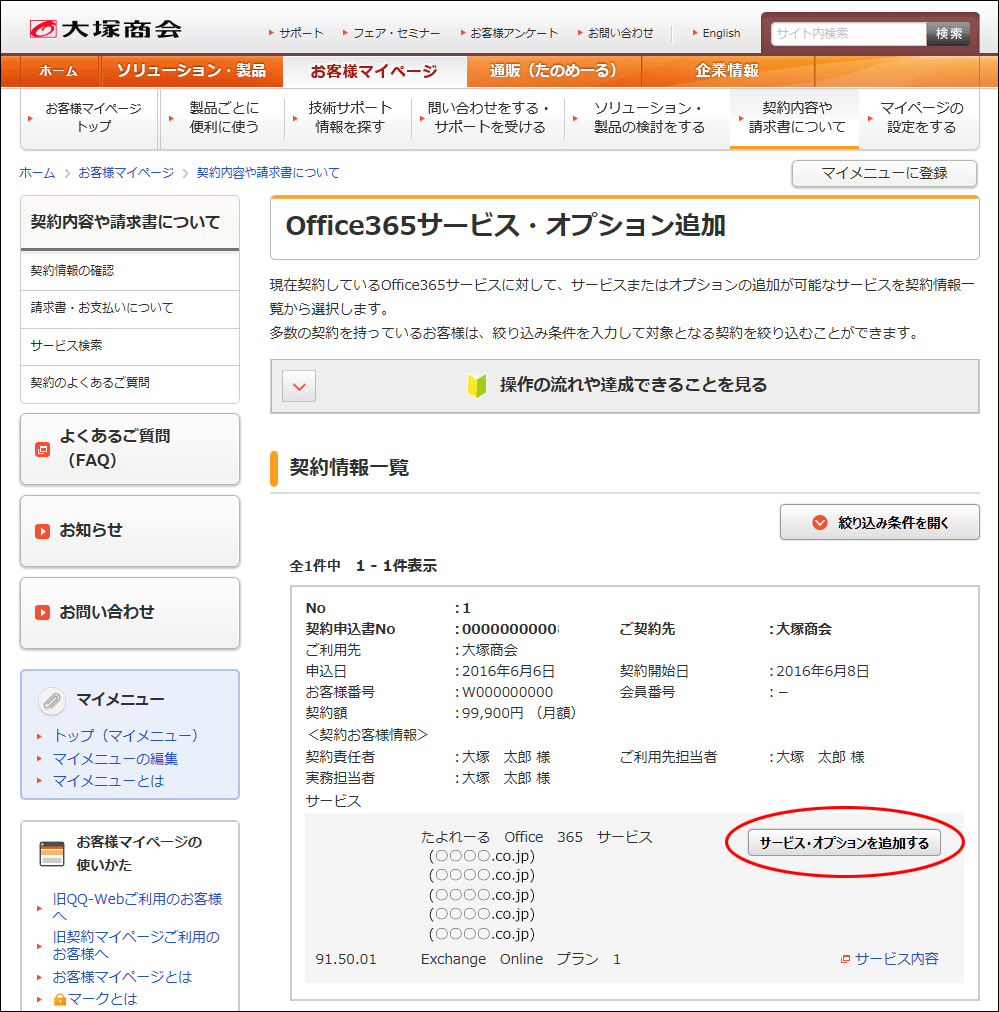Image resolution: width=999 pixels, height=1012 pixels.
Task: Click the 99,900円（月額） amount text
Action: (x=519, y=713)
